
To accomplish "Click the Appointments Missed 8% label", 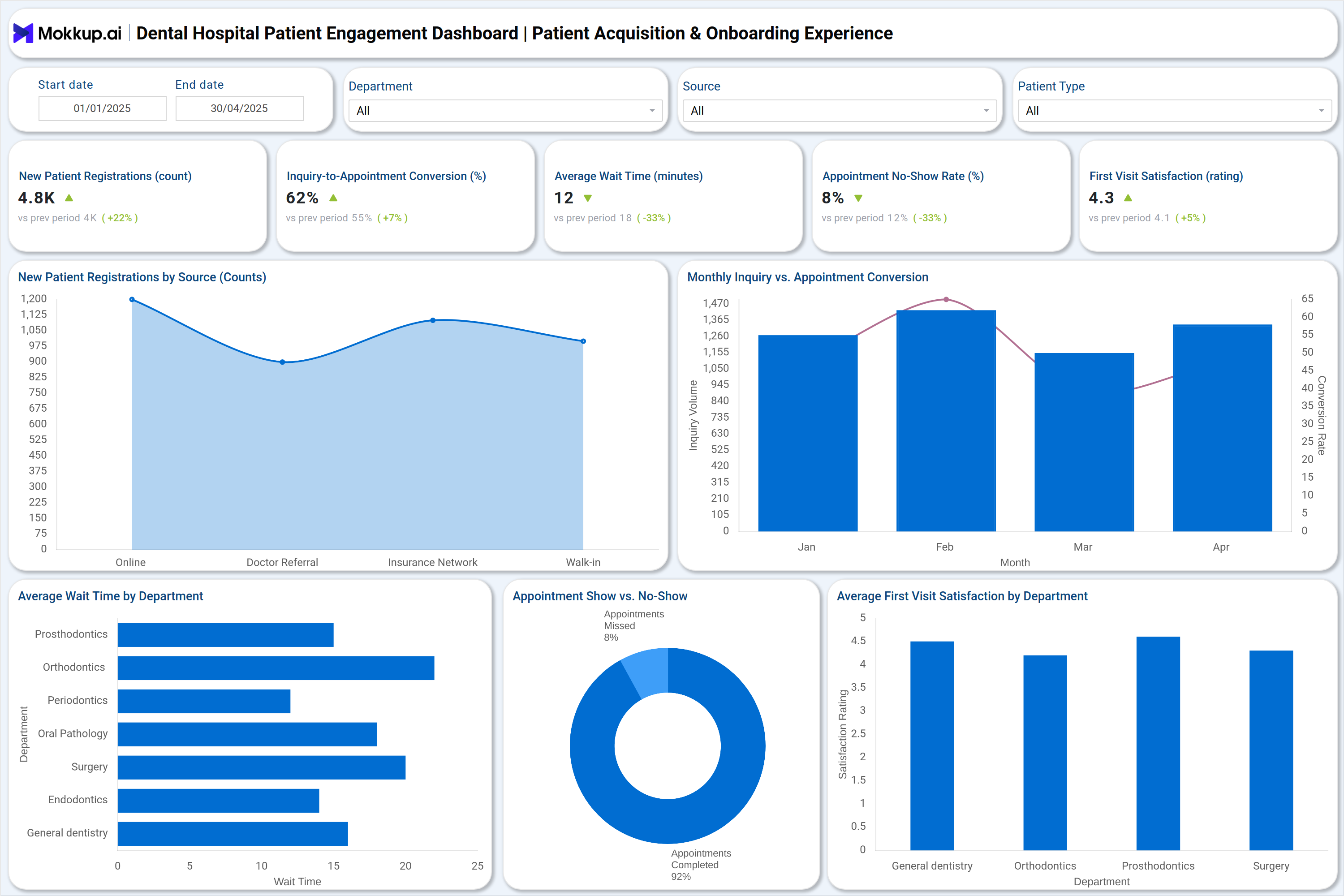I will [634, 626].
